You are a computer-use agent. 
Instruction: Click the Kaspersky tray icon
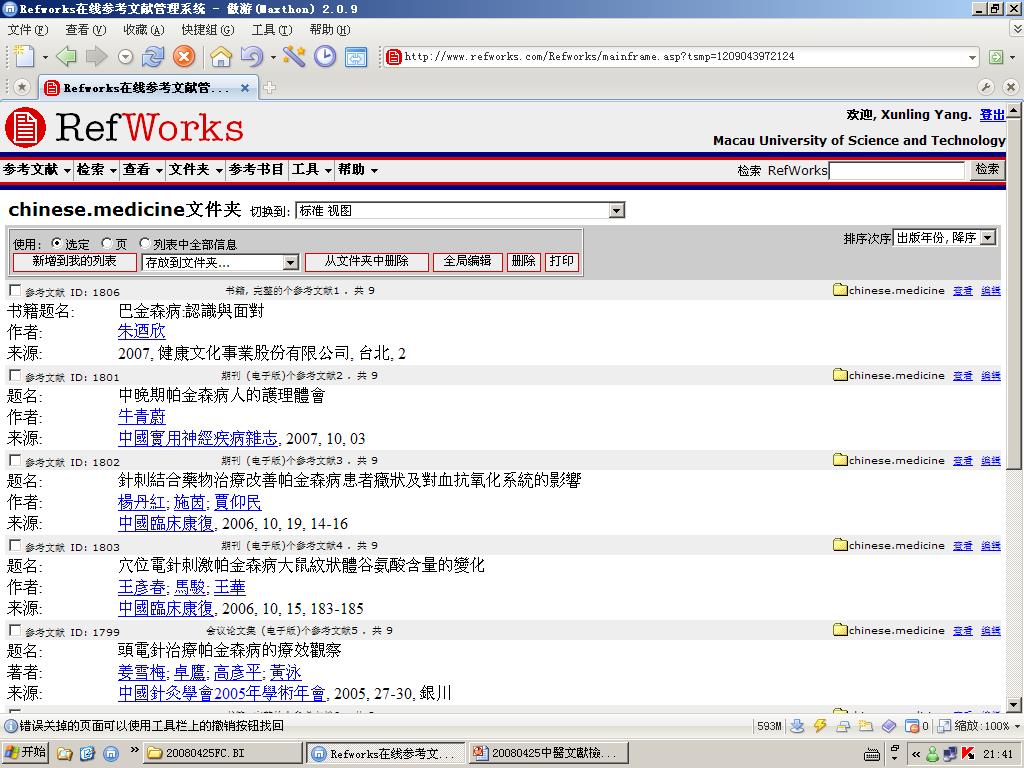(967, 754)
